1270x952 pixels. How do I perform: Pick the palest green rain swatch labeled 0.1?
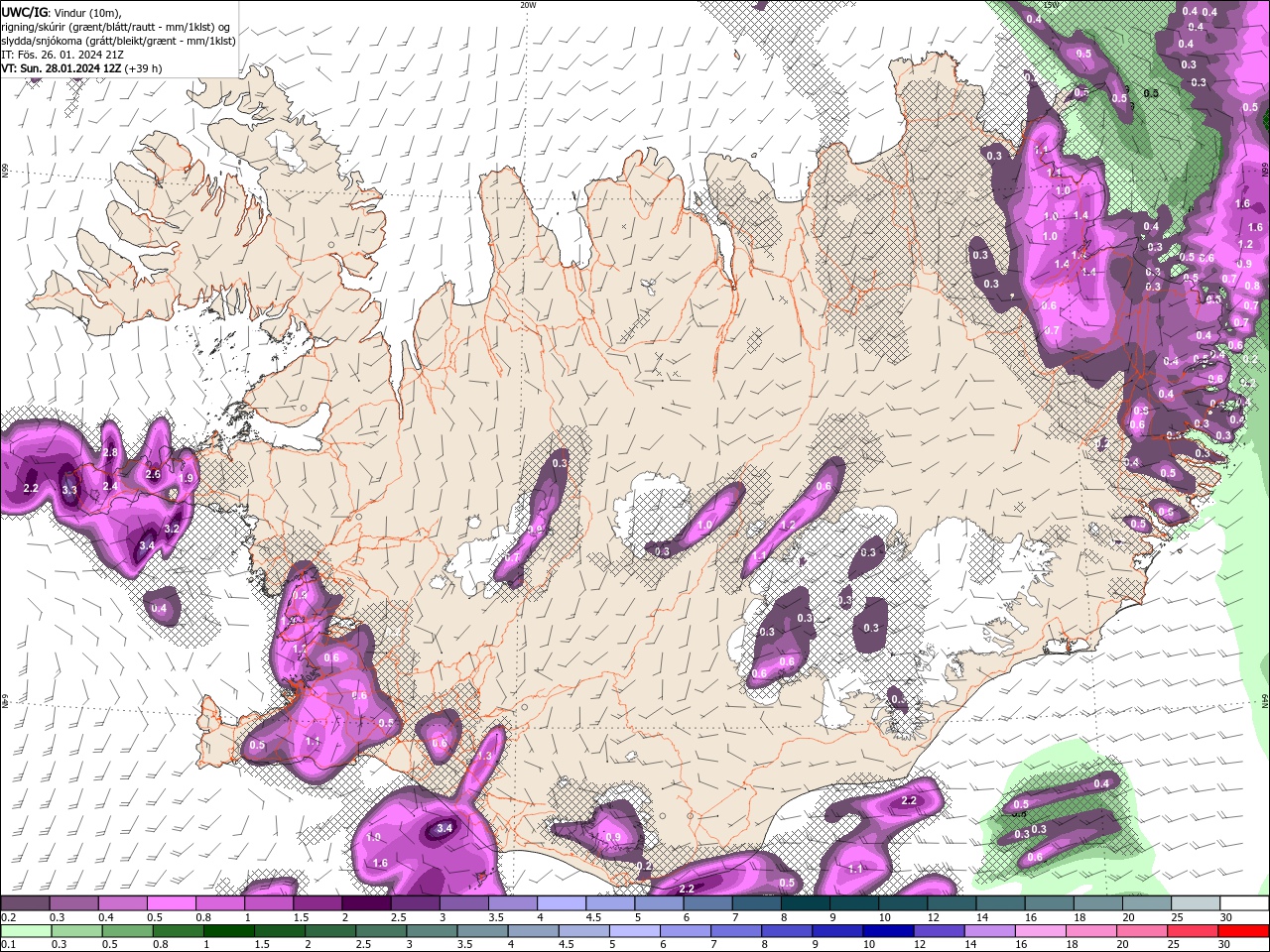tap(25, 931)
